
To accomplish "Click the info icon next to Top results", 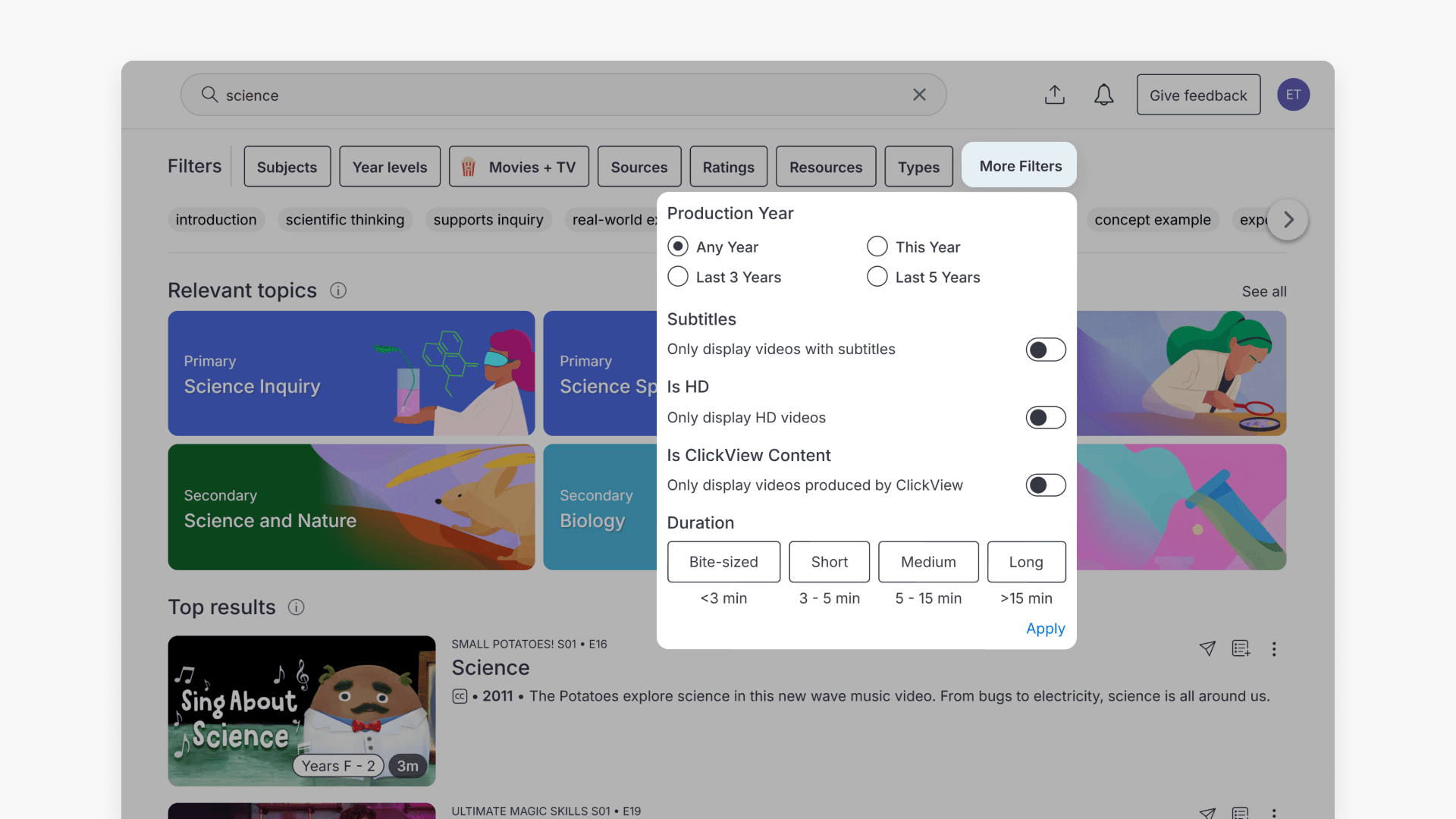I will coord(296,607).
